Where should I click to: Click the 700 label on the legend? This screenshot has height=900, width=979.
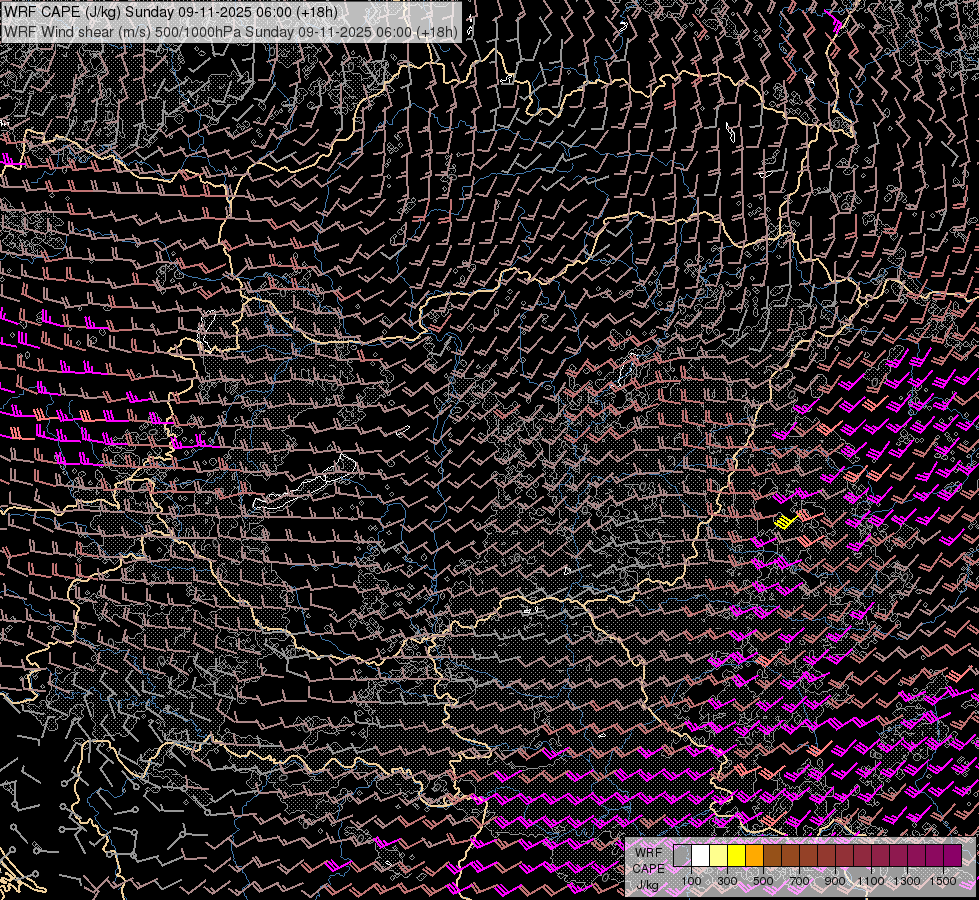[799, 881]
